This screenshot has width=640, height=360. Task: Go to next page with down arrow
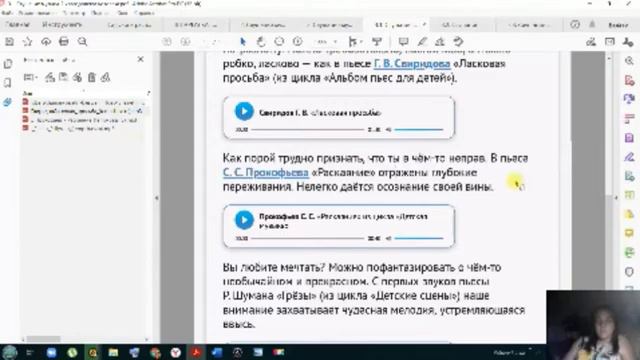click(x=185, y=42)
